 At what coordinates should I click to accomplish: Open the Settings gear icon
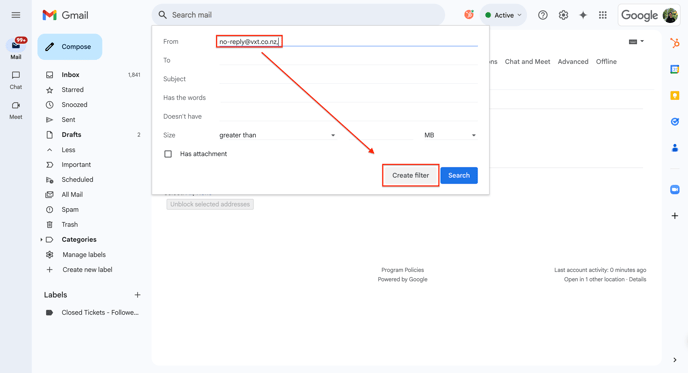tap(563, 15)
